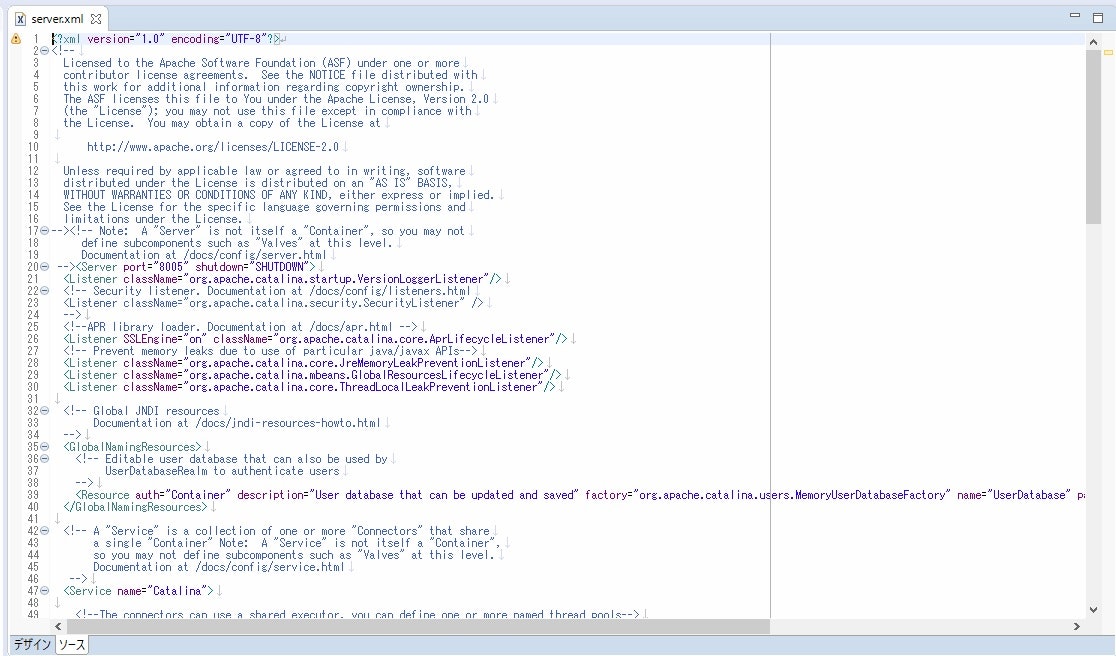Click the AprLifecycleListener class name
Screen dimensions: 1116x656
pyautogui.click(x=490, y=339)
